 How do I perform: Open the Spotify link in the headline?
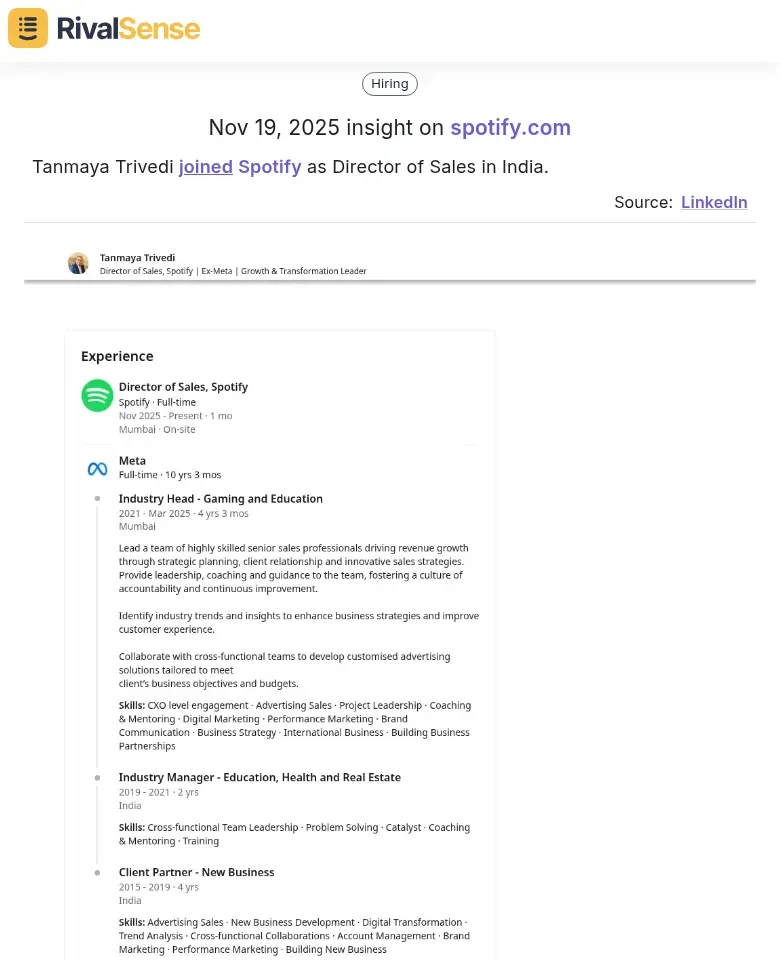pos(269,167)
